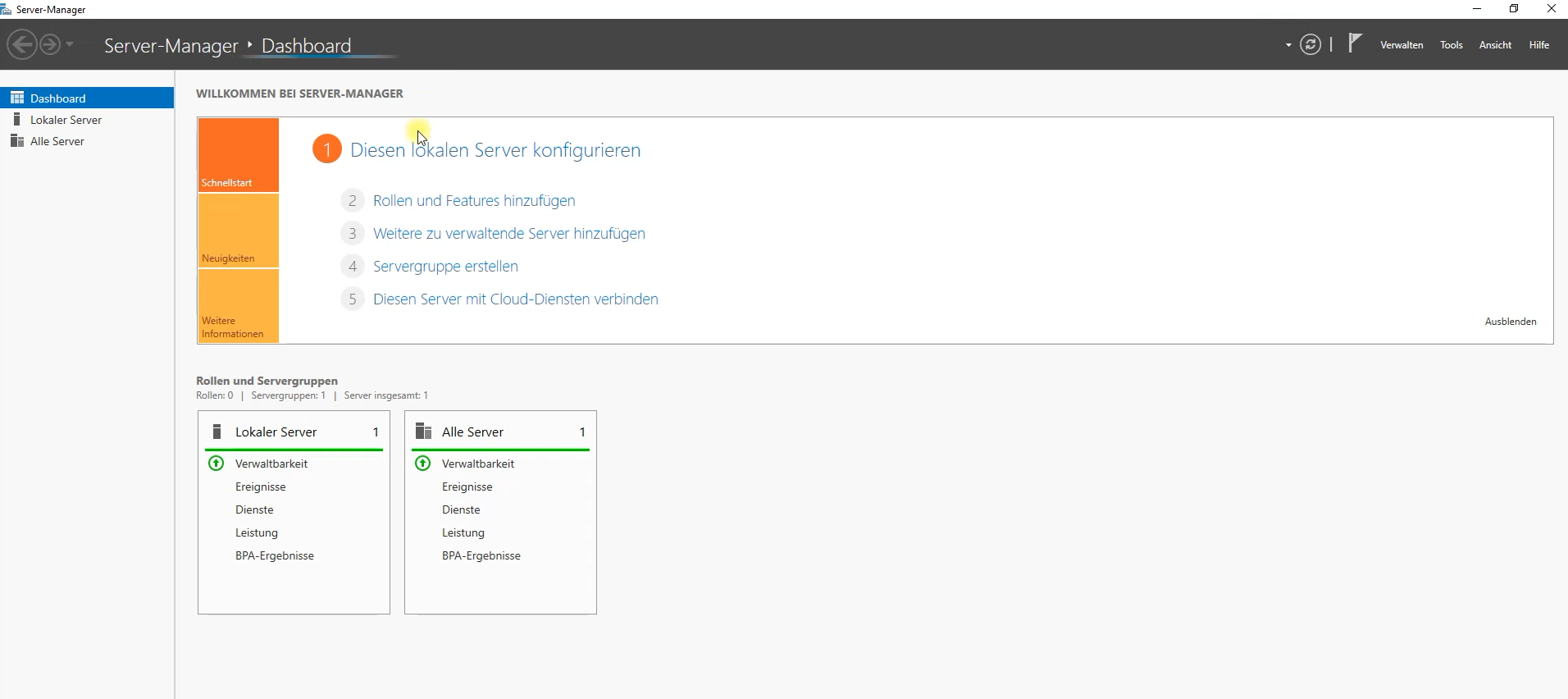Open the Weitere Informationen tile
The height and width of the screenshot is (699, 1568).
click(x=239, y=306)
